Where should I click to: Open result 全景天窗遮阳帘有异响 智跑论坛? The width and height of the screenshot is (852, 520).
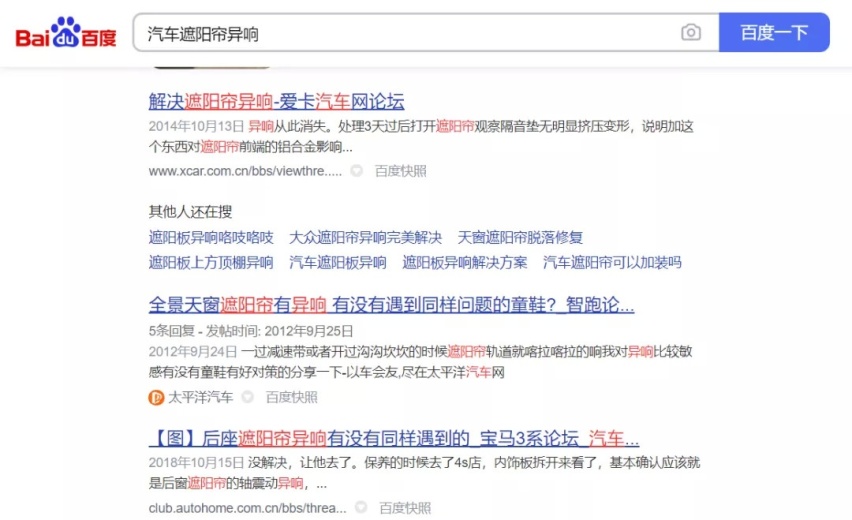coord(391,305)
